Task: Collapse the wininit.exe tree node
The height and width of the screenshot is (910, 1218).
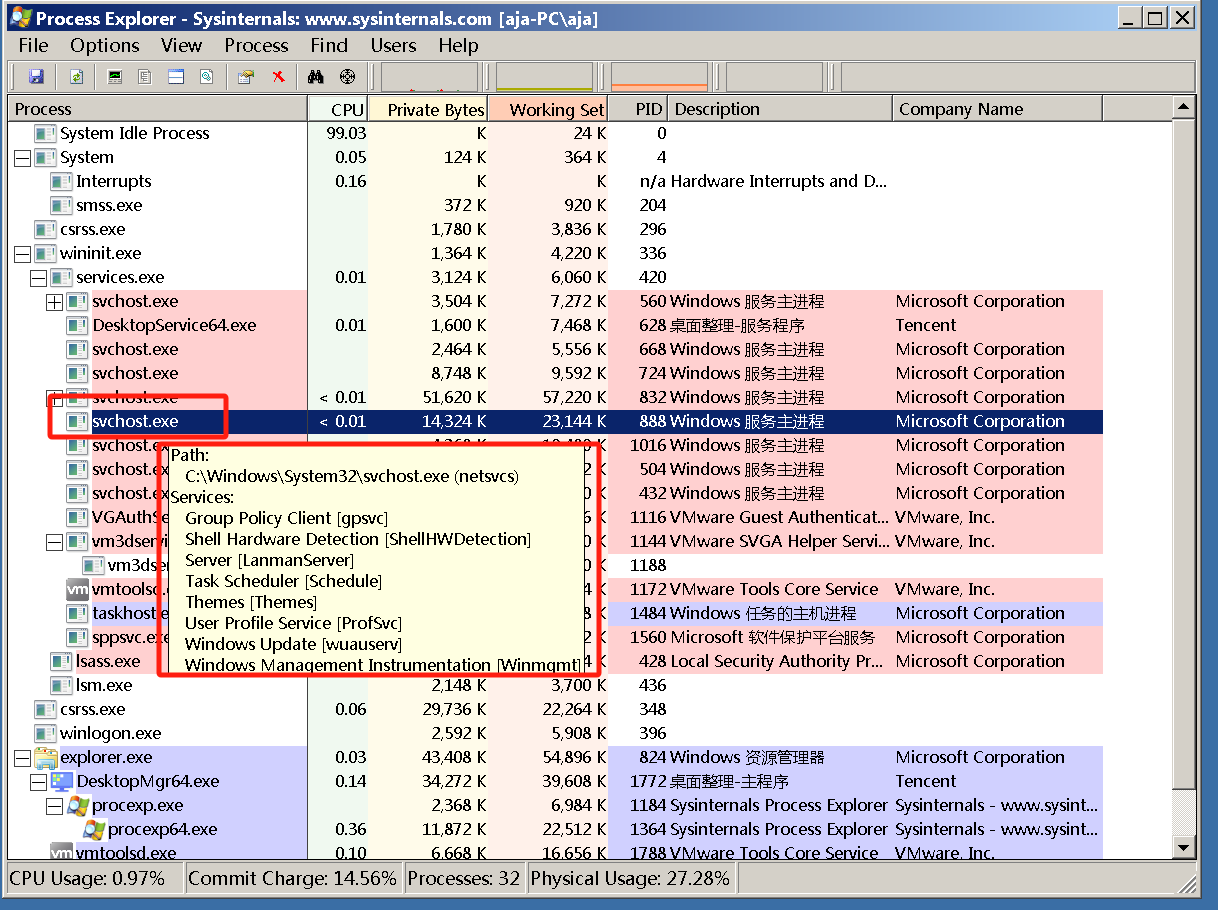Action: [22, 254]
